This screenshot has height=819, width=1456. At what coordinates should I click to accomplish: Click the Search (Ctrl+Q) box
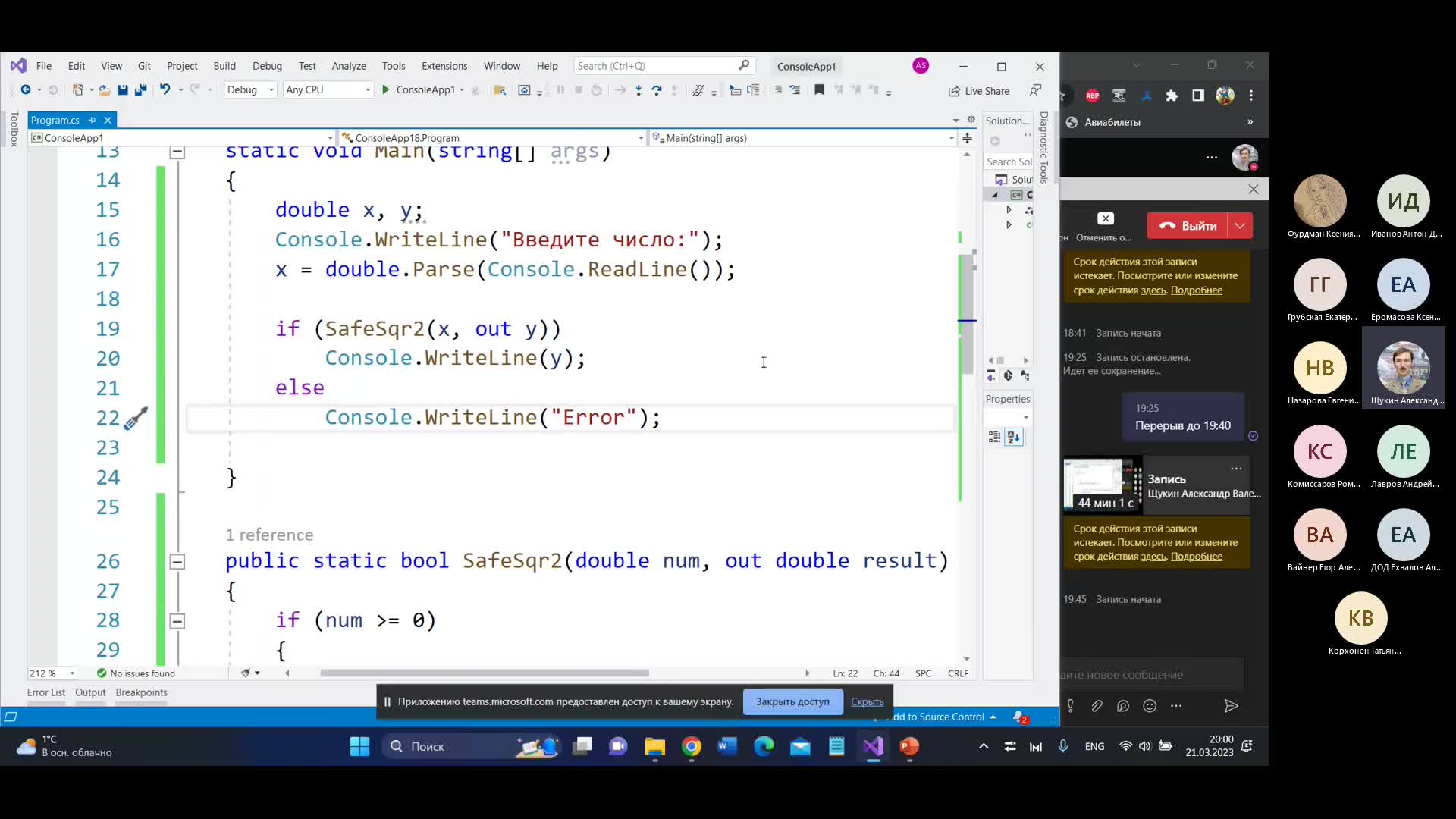664,66
